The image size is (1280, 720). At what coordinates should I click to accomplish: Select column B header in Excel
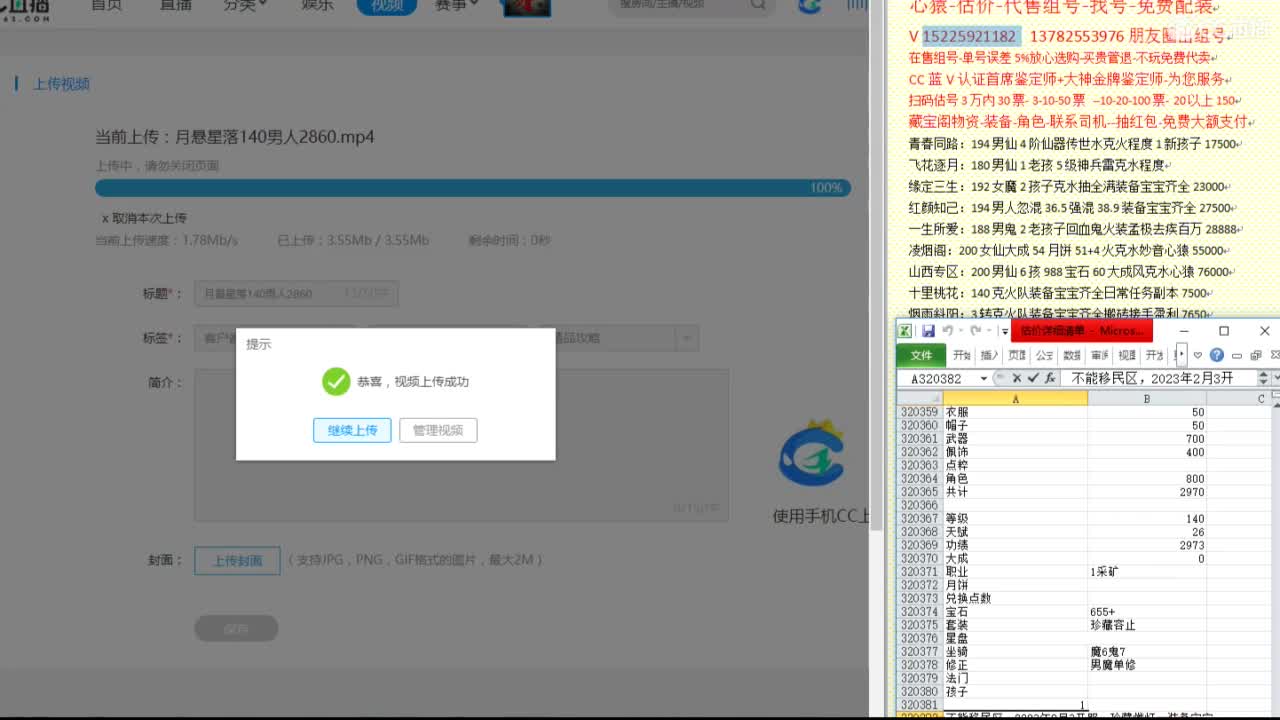point(1147,398)
